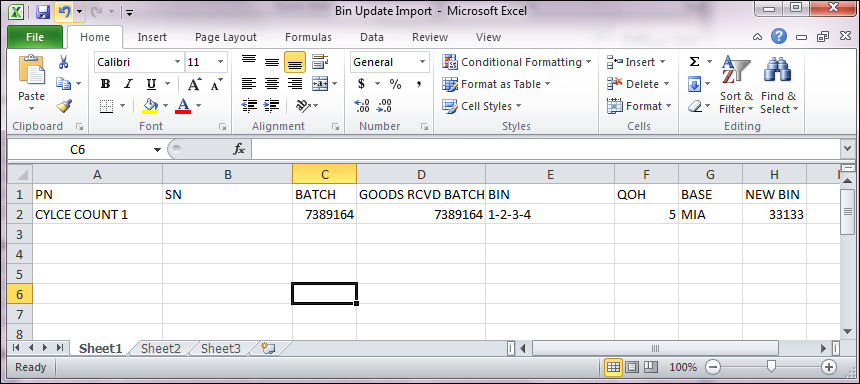This screenshot has height=384, width=860.
Task: Open Sort & Filter menu
Action: (736, 84)
